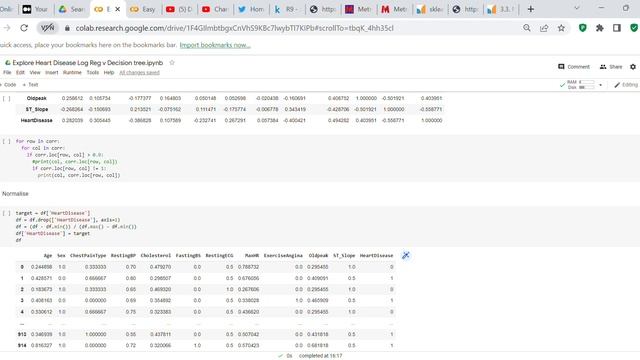The width and height of the screenshot is (640, 360).
Task: Open the tab search chevron
Action: 577,8
